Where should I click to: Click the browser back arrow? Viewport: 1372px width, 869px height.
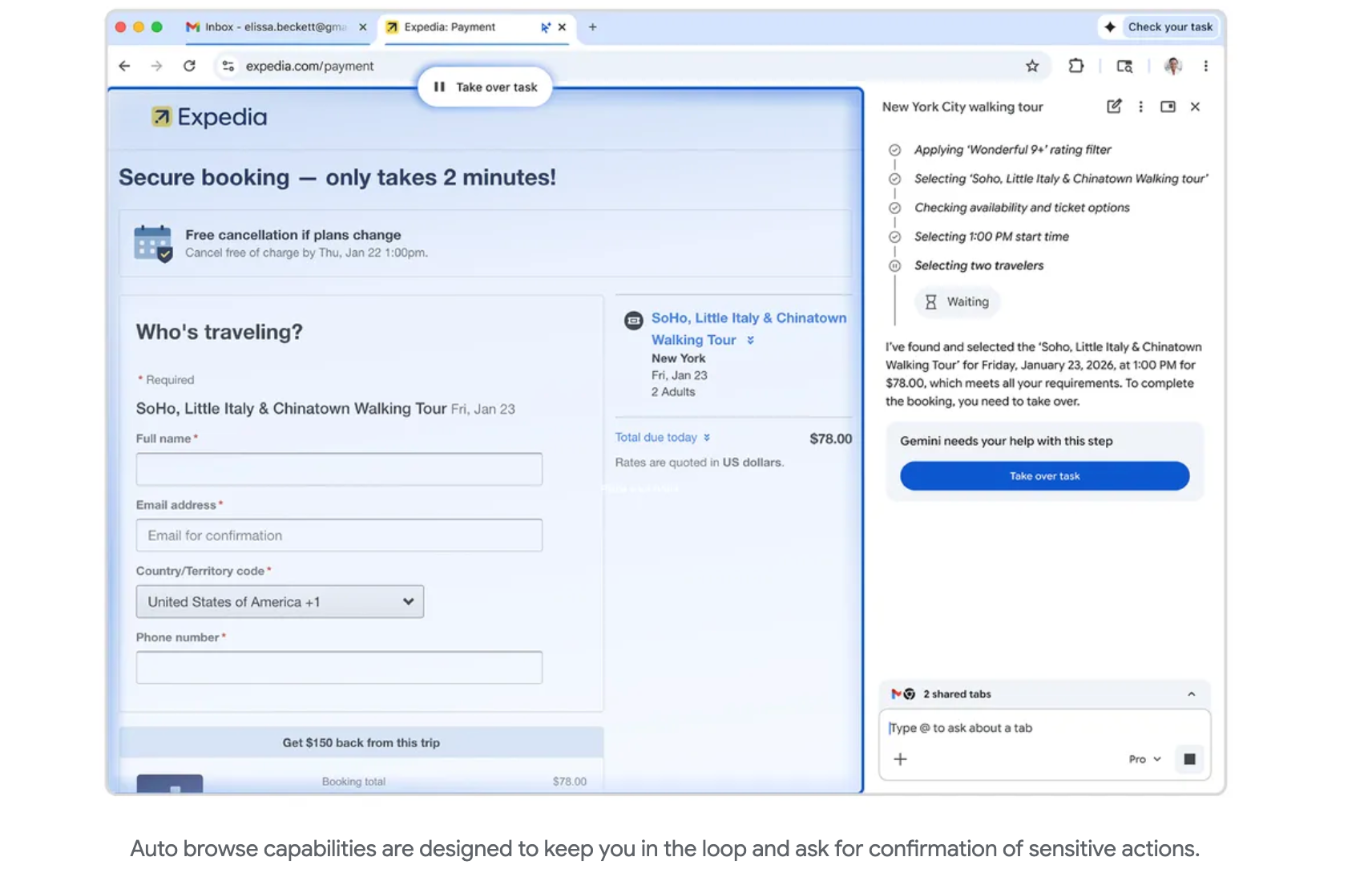124,67
